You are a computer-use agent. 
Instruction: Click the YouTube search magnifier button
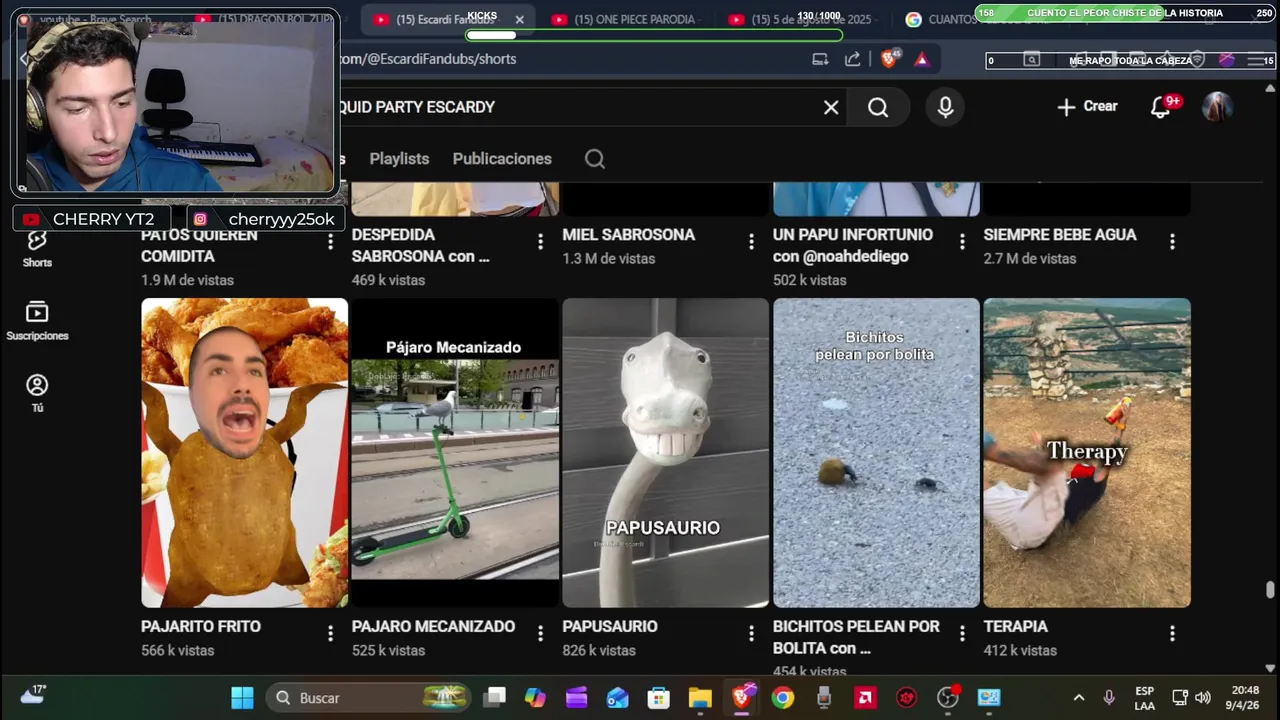pyautogui.click(x=878, y=107)
